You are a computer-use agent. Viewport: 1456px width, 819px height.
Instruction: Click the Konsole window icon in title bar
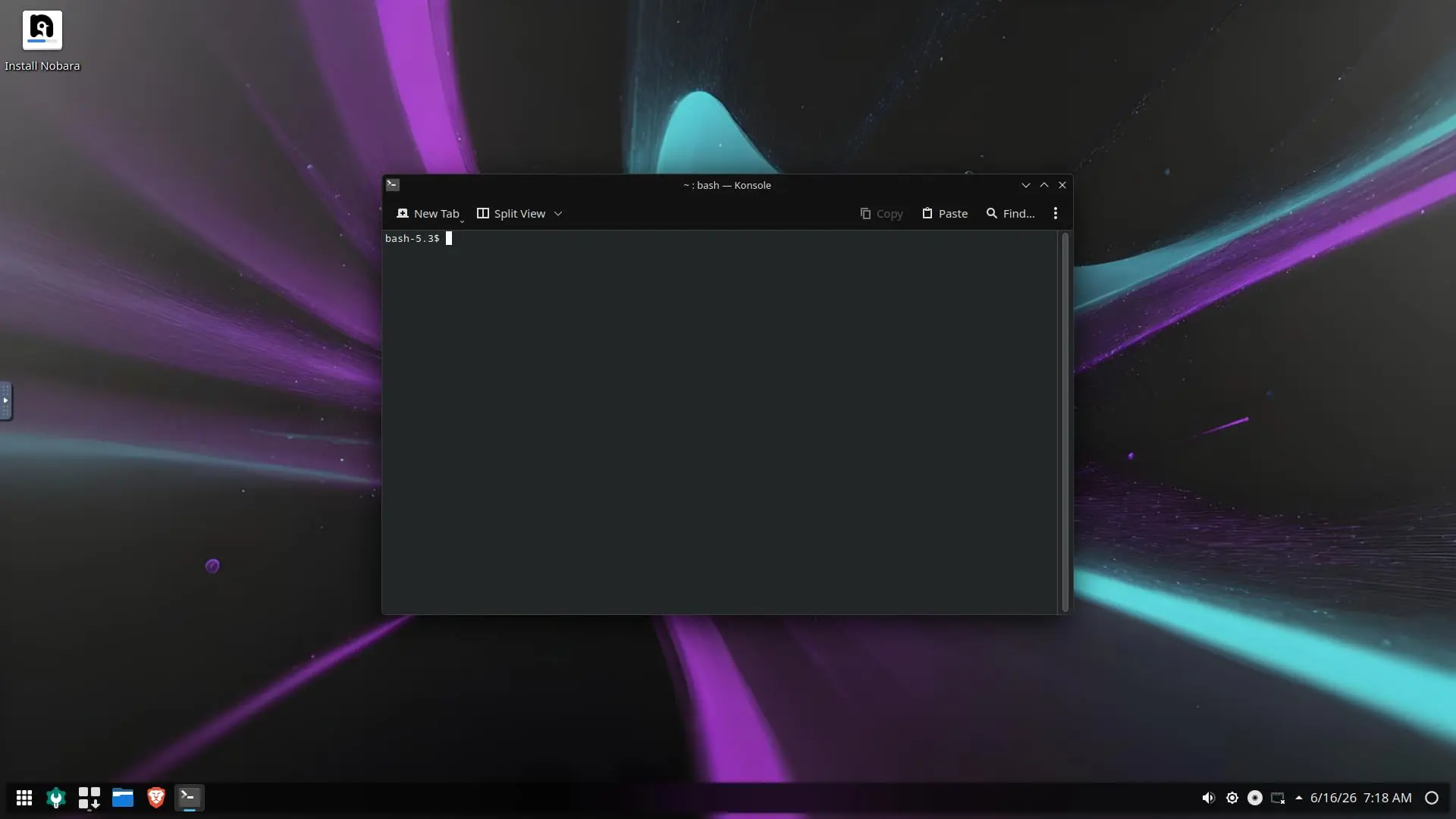[x=393, y=184]
